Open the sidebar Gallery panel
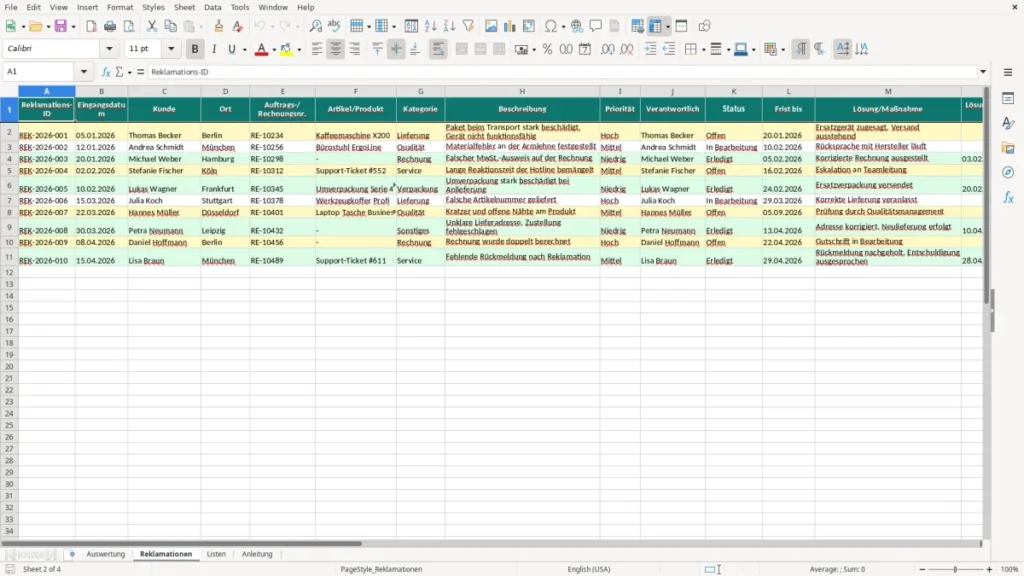1024x576 pixels. 1008,148
